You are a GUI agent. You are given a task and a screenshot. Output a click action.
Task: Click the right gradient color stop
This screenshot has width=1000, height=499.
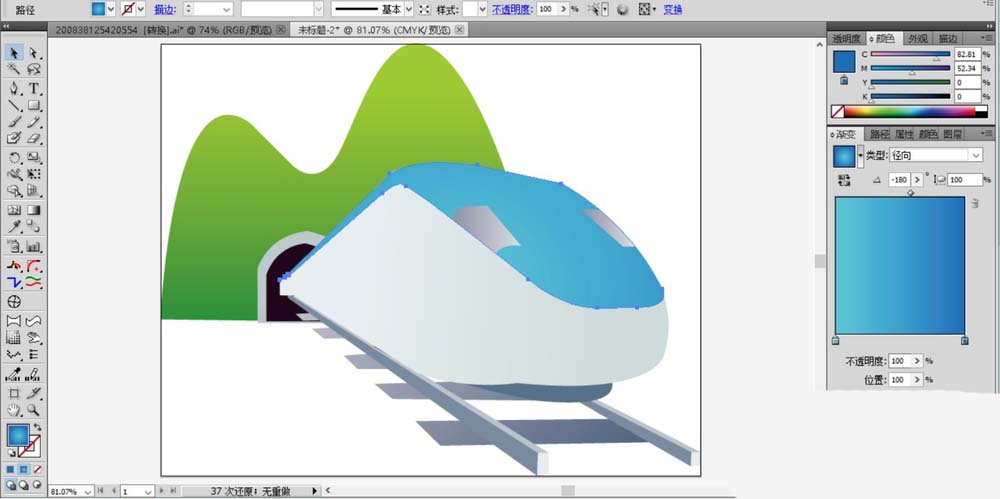point(964,341)
